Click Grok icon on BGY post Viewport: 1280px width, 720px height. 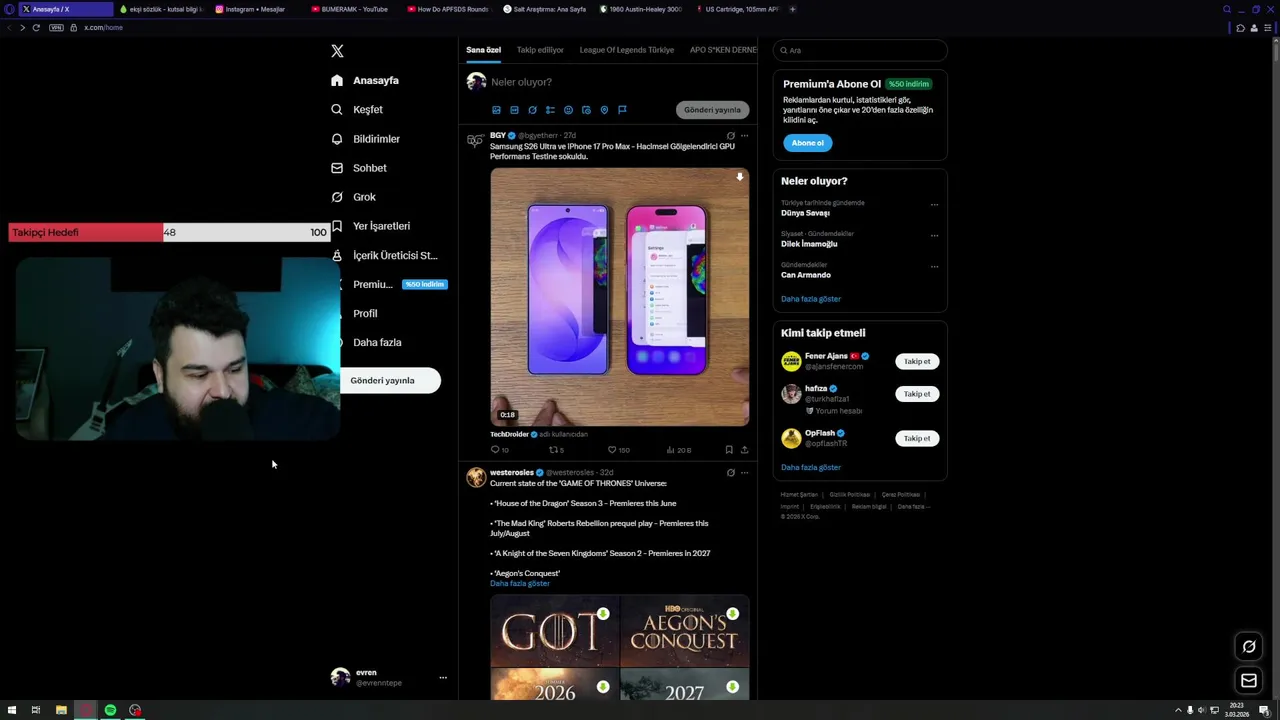click(730, 136)
